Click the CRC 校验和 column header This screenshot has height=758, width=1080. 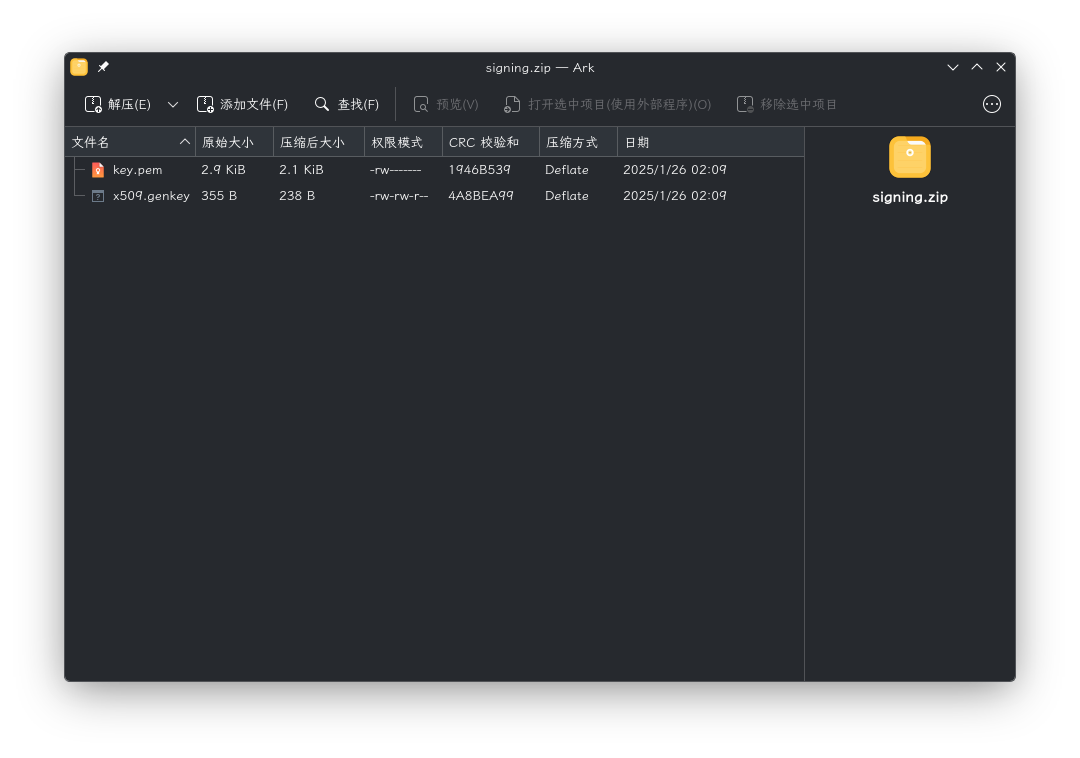pyautogui.click(x=491, y=143)
